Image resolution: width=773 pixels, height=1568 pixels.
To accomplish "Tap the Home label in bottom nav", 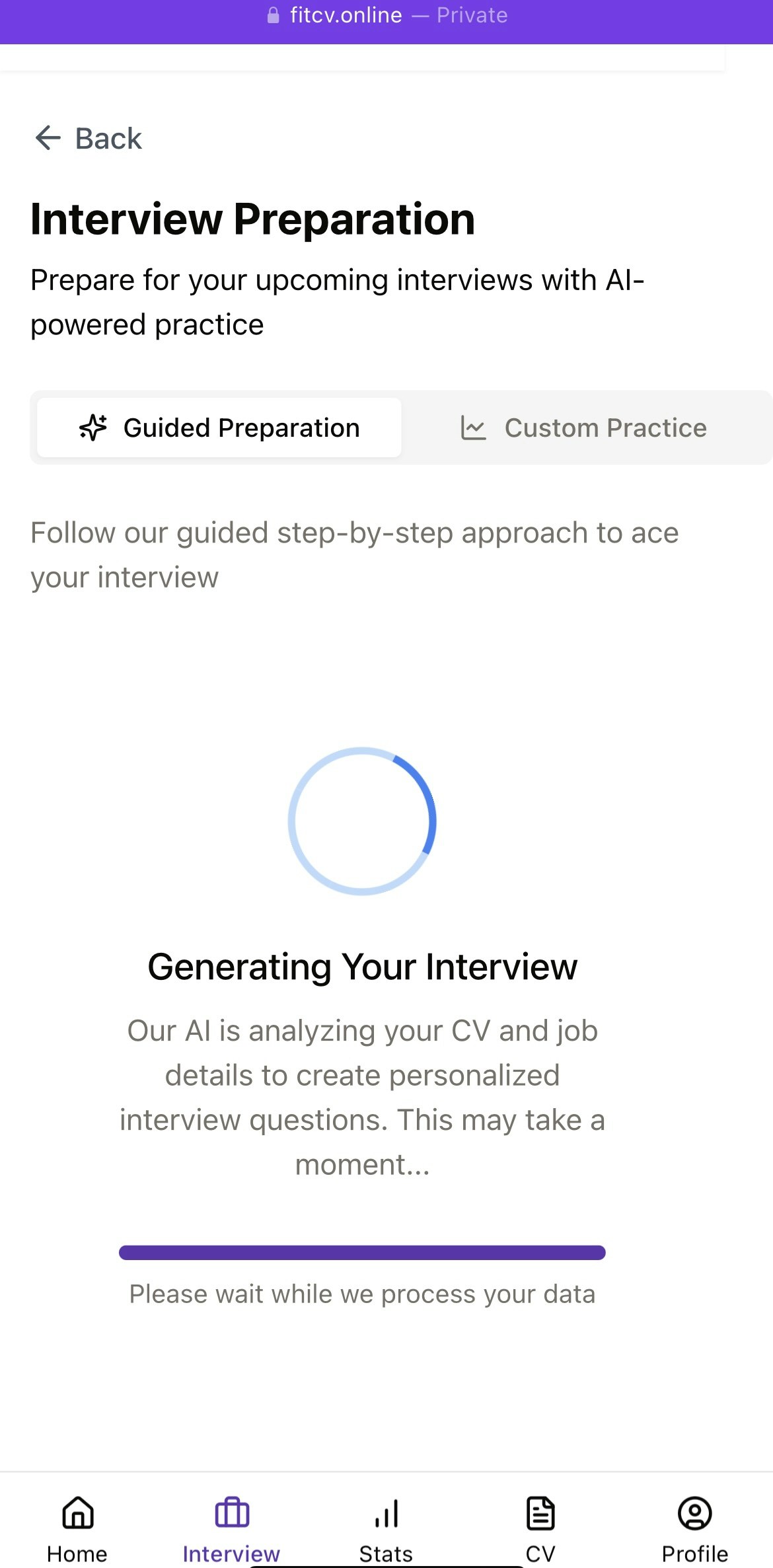I will click(x=77, y=1553).
